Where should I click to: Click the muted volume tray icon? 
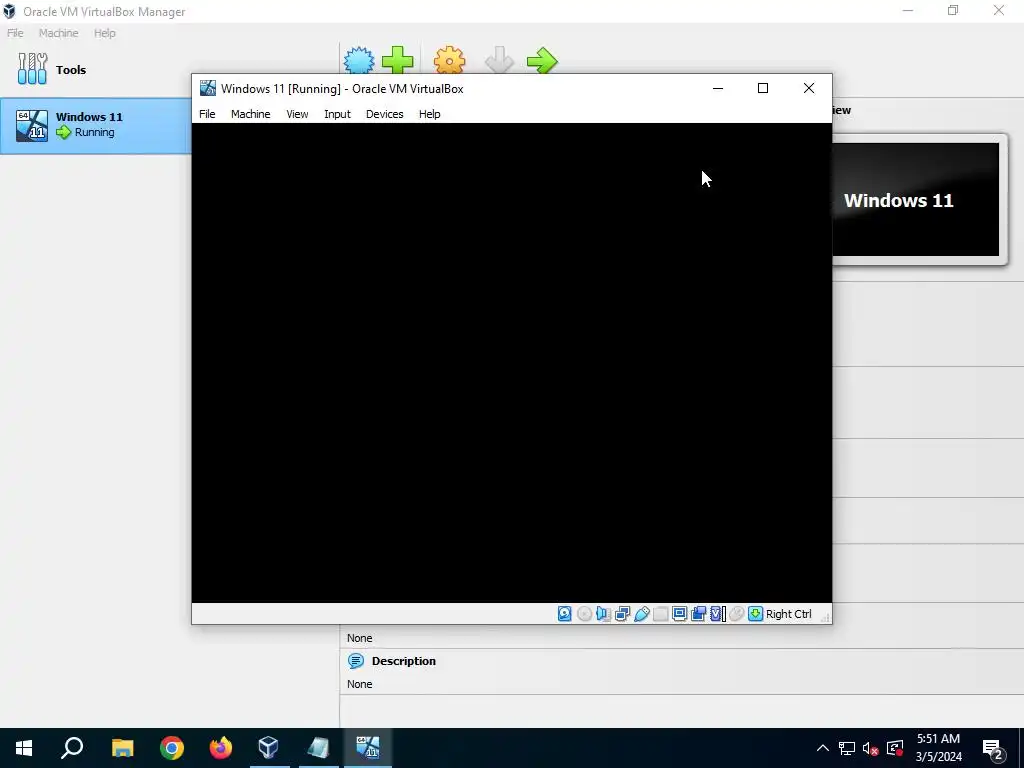pyautogui.click(x=870, y=748)
